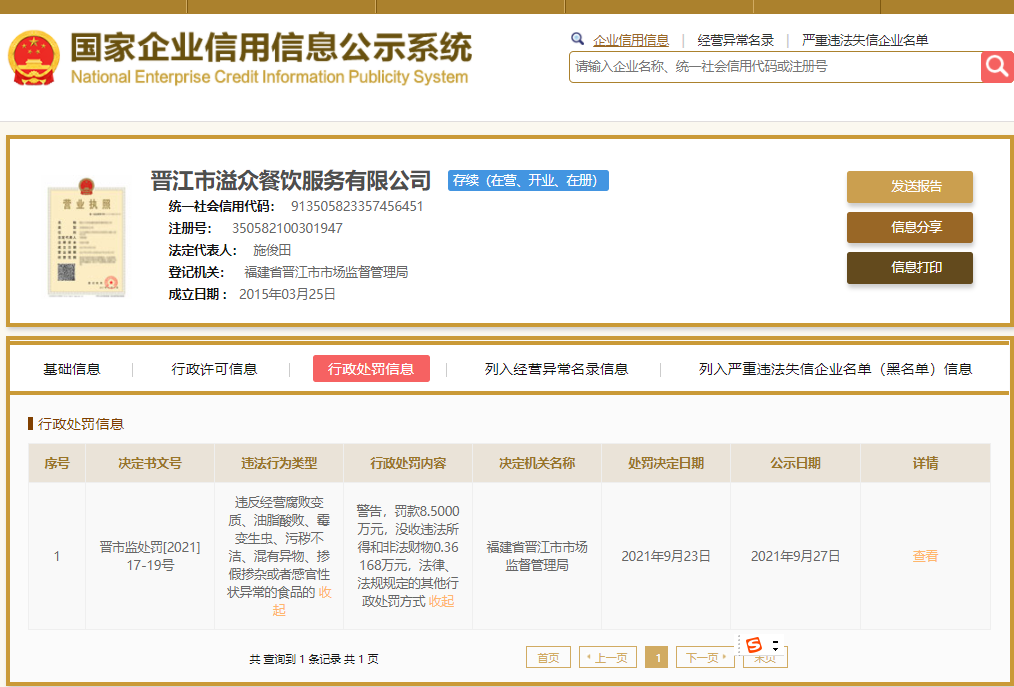Click the 发送报告 button

[910, 186]
